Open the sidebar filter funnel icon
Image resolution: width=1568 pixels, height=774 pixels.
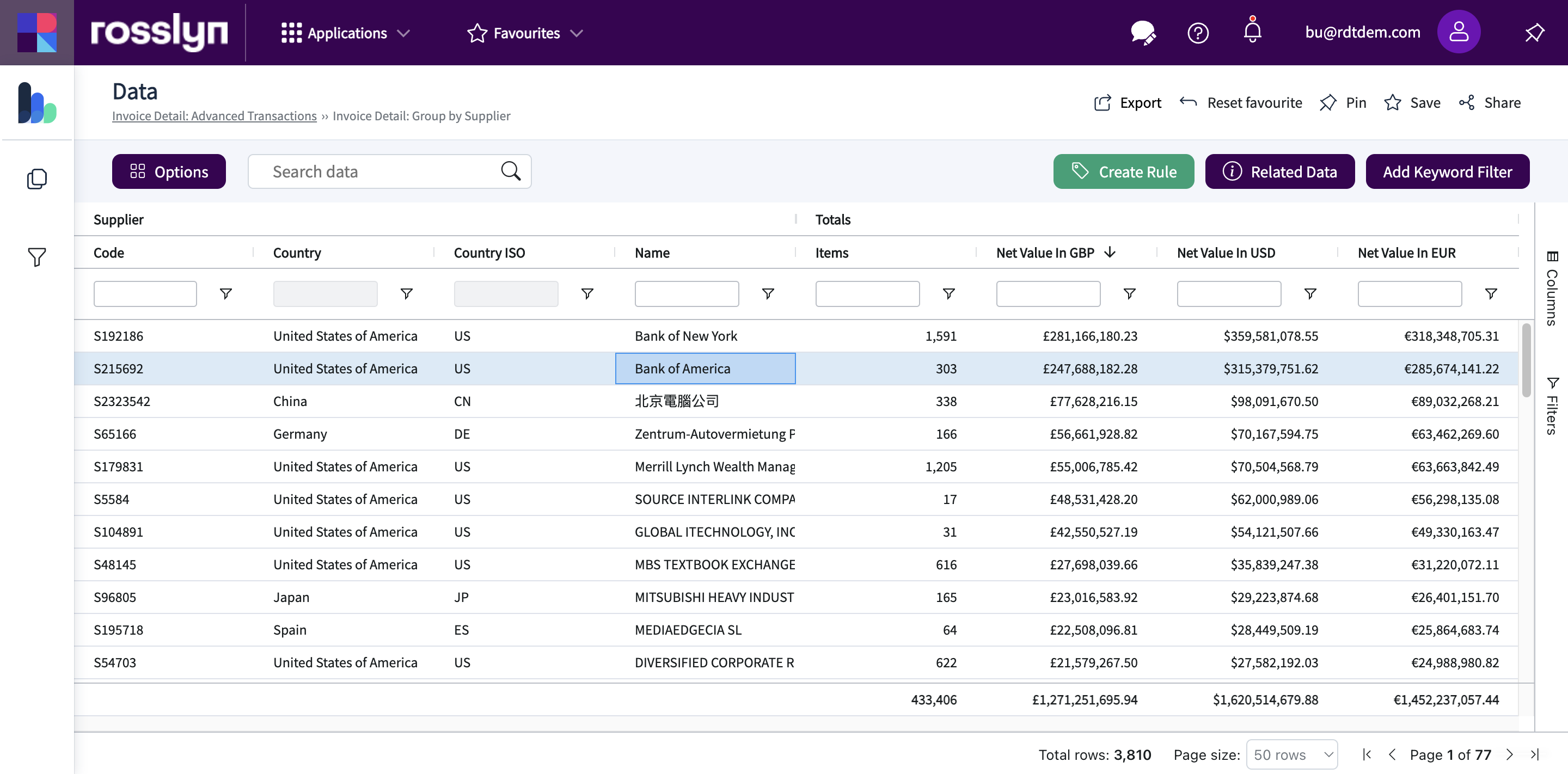pyautogui.click(x=36, y=257)
